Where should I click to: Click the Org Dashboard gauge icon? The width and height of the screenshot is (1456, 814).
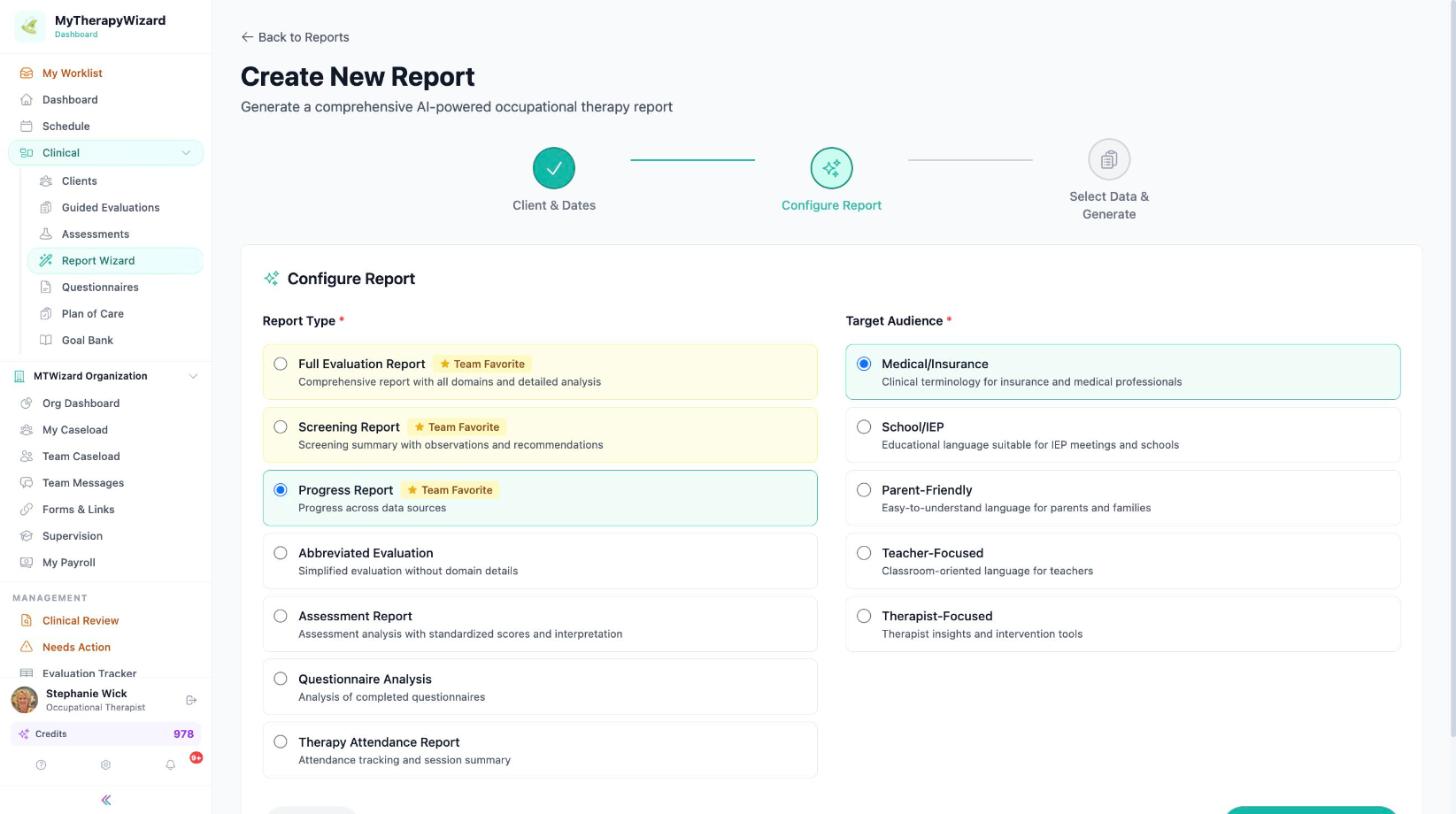tap(27, 403)
